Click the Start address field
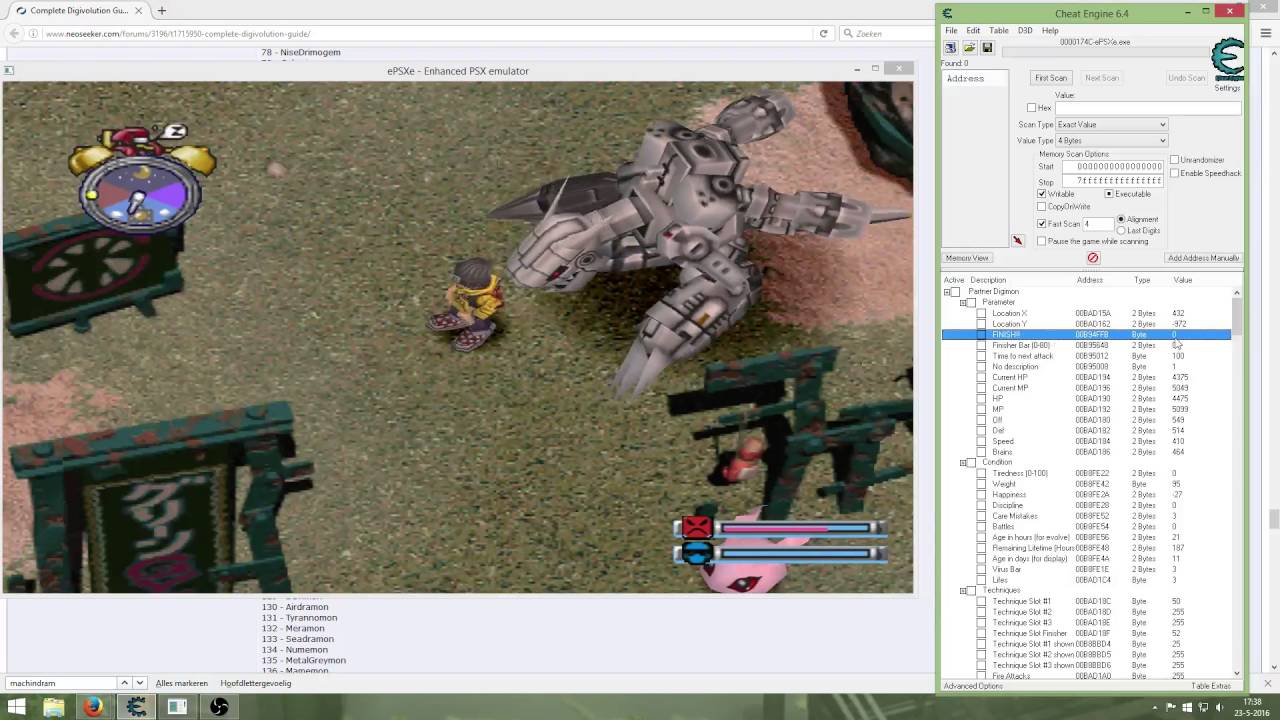This screenshot has width=1280, height=720. tap(1113, 167)
